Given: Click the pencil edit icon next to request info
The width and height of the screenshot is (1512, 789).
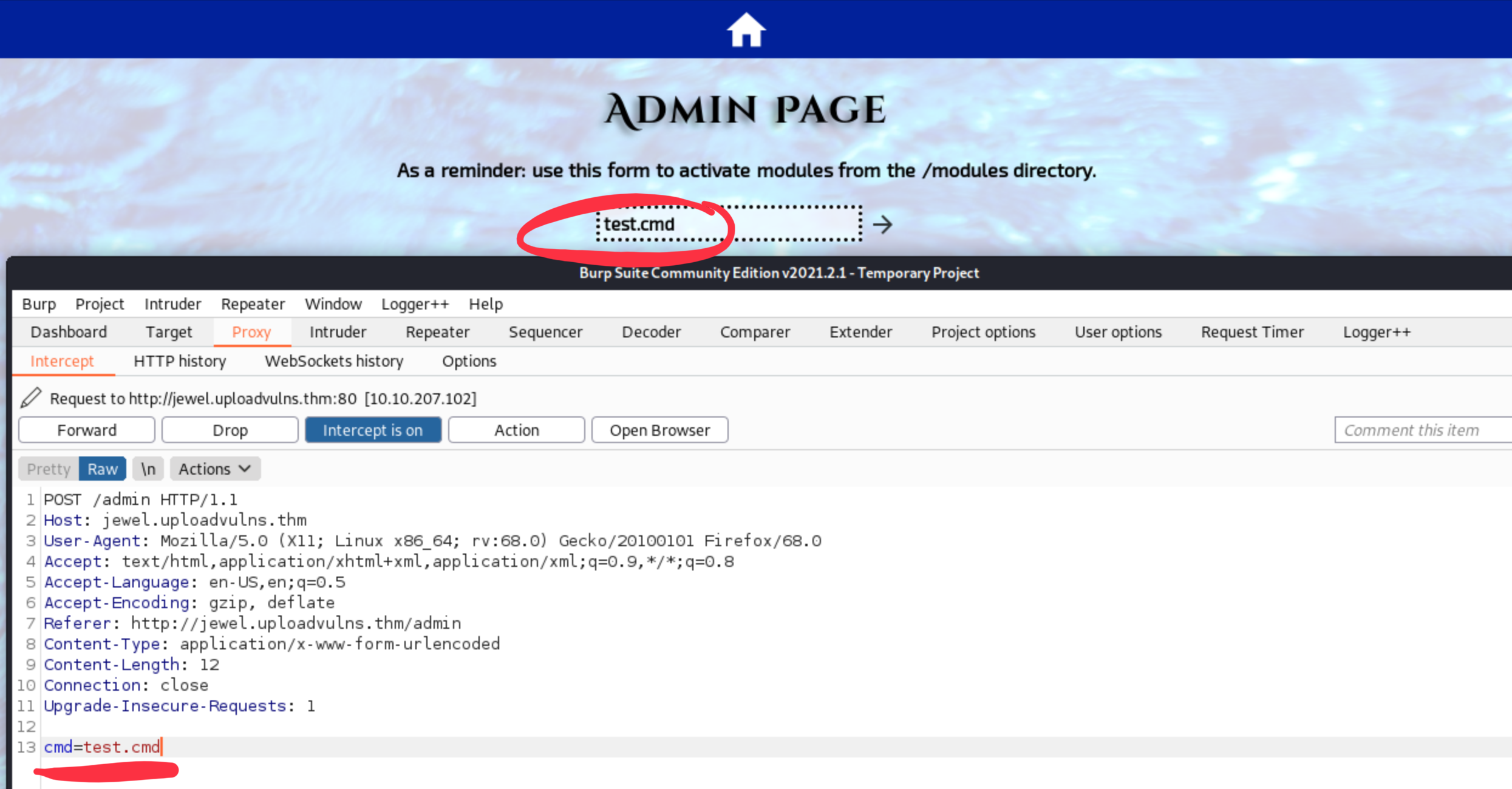Looking at the screenshot, I should coord(30,398).
